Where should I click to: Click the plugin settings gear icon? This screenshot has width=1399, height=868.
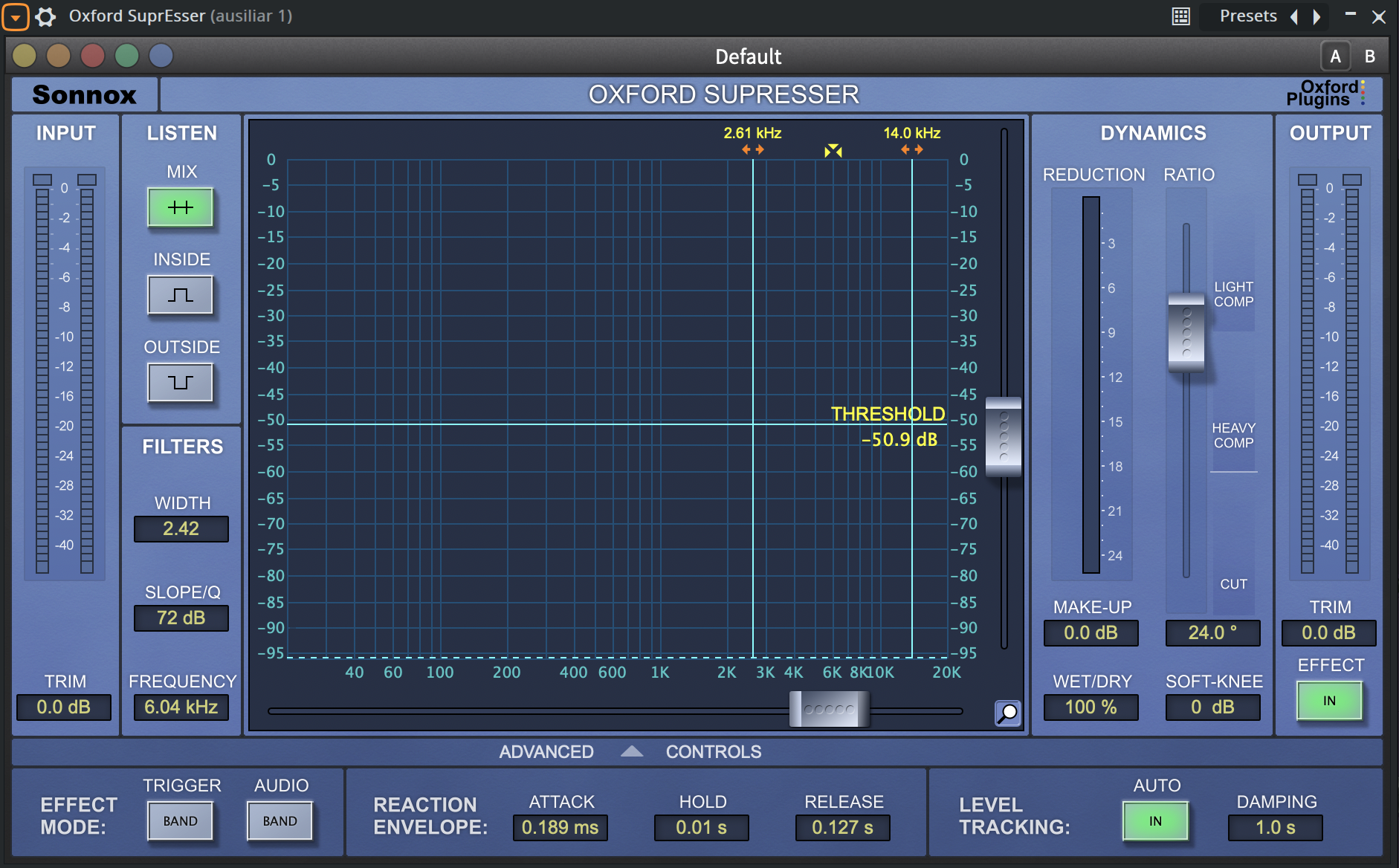[45, 16]
